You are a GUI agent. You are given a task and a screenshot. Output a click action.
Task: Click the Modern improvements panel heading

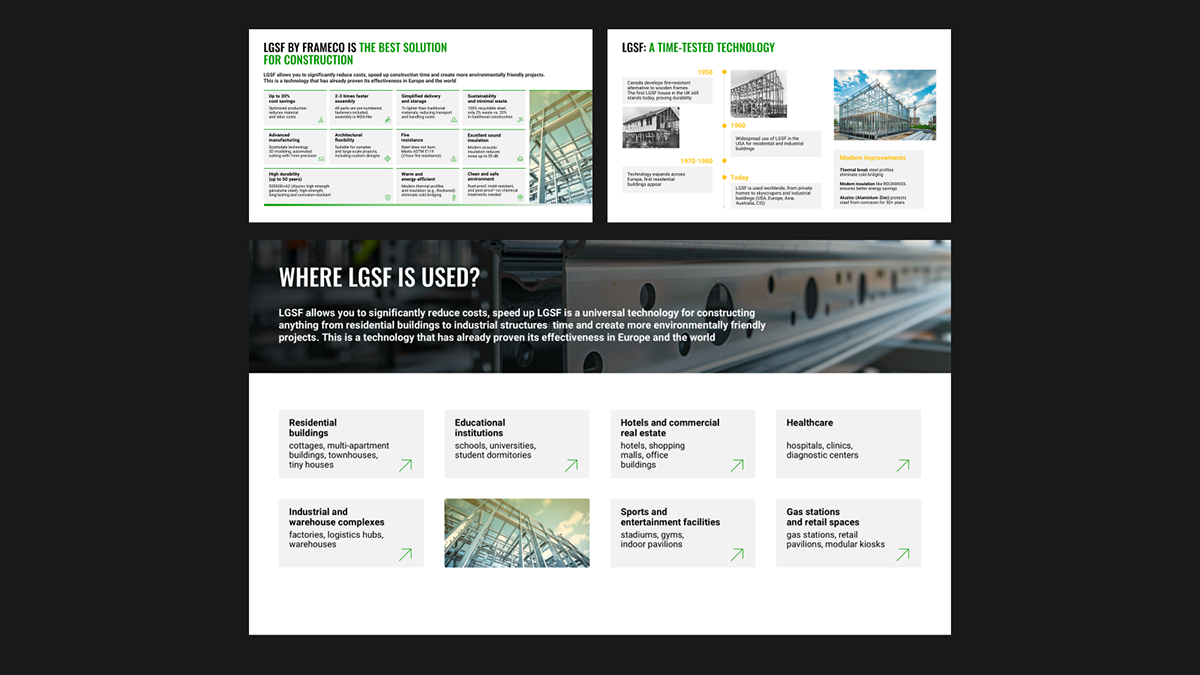coord(872,158)
